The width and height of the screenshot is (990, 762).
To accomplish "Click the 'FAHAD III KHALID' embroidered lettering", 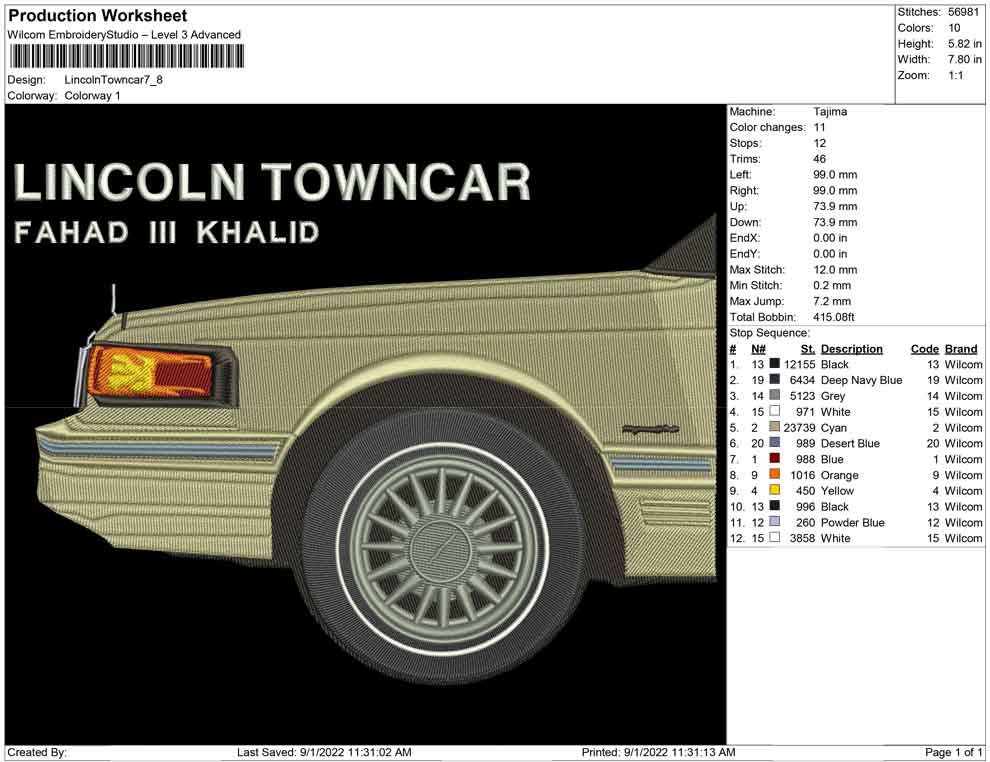I will click(167, 232).
